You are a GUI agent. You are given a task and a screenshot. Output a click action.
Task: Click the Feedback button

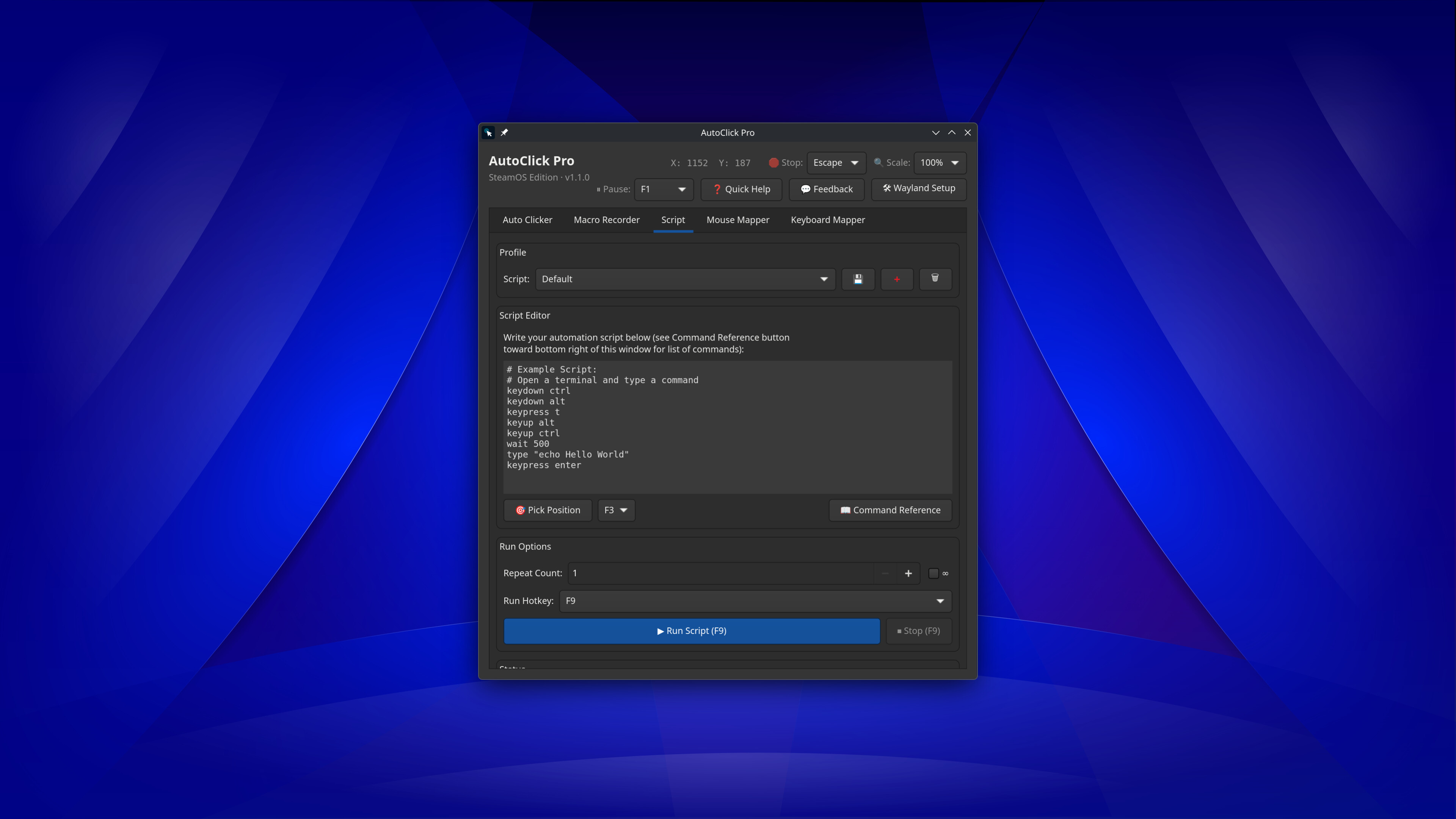coord(826,189)
